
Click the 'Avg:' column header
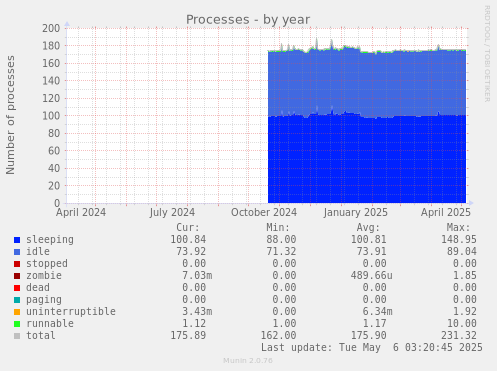pos(368,228)
